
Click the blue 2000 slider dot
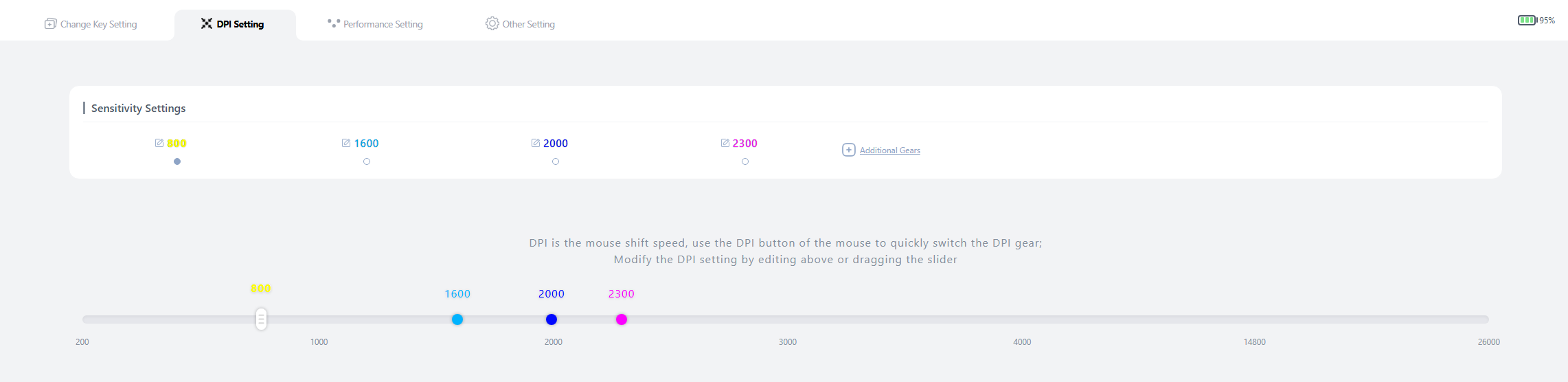click(x=552, y=319)
